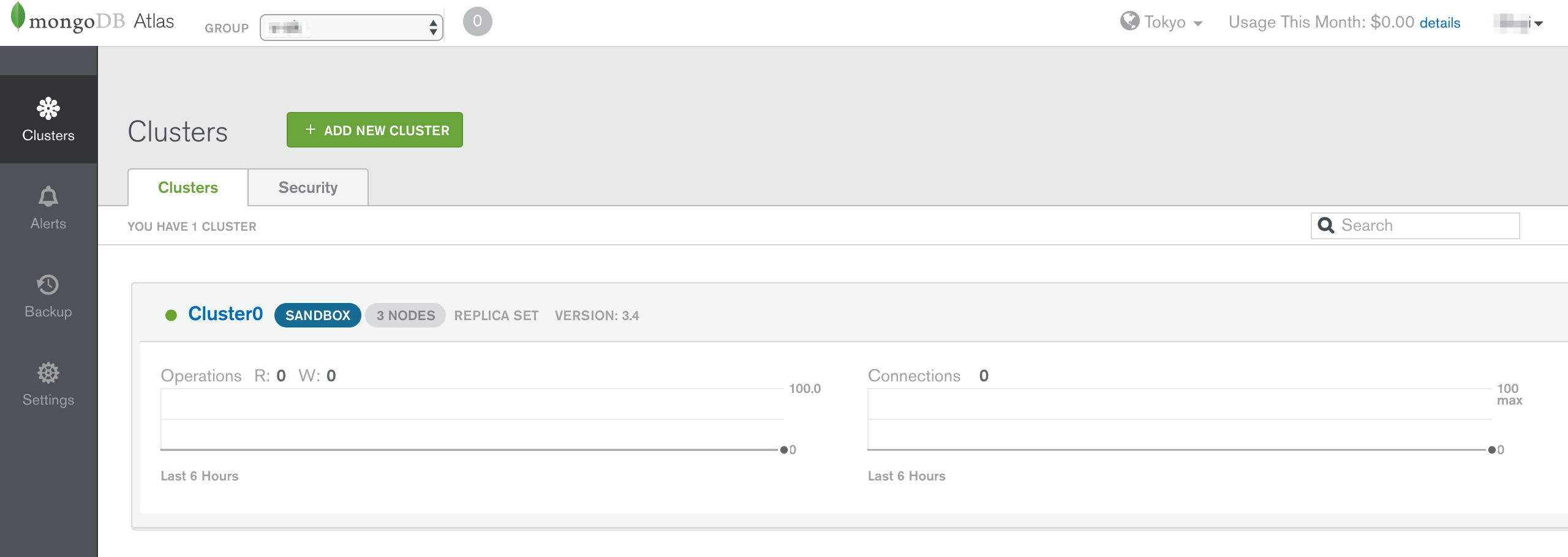Open the Cluster0 cluster link
Viewport: 1568px width, 557px height.
(225, 314)
